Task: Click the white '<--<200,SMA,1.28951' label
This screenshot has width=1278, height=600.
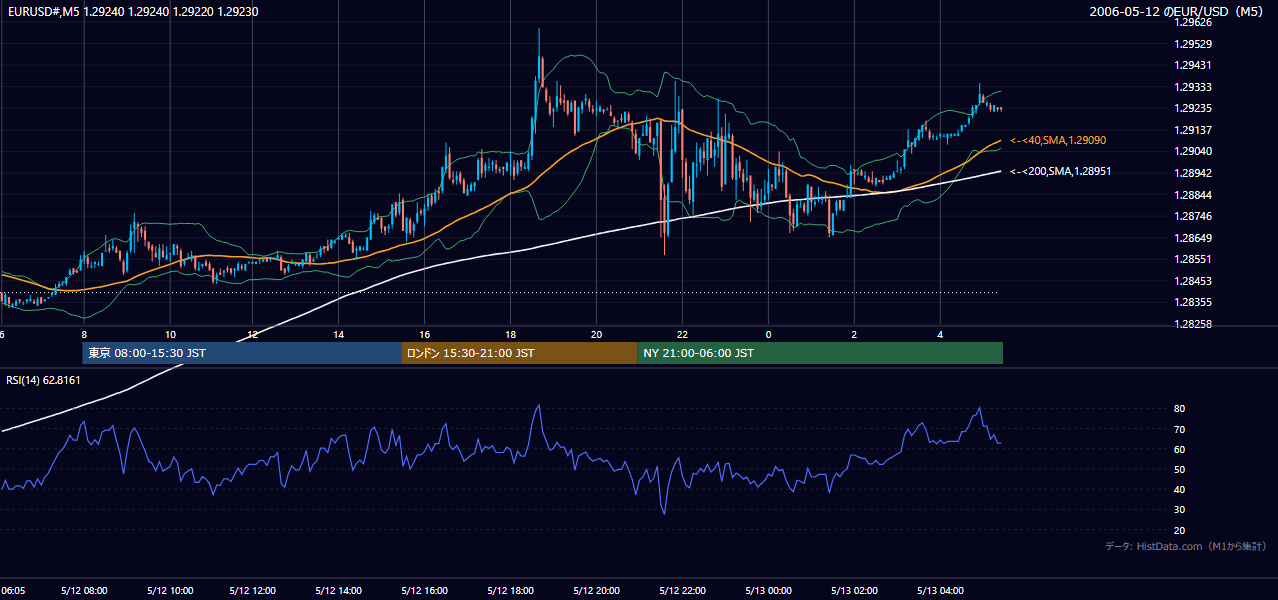Action: tap(1060, 172)
